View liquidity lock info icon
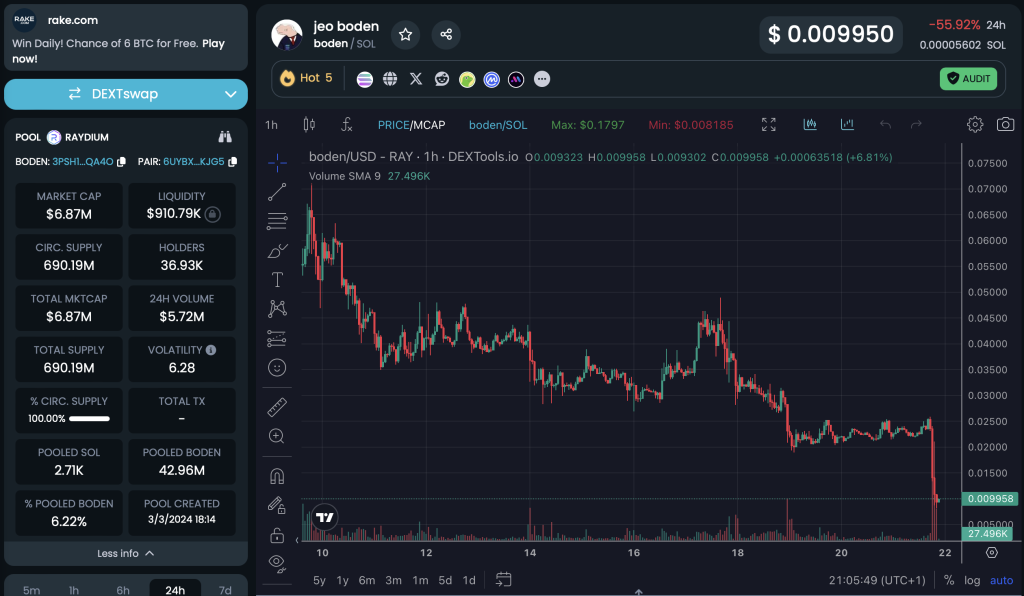 [x=212, y=214]
